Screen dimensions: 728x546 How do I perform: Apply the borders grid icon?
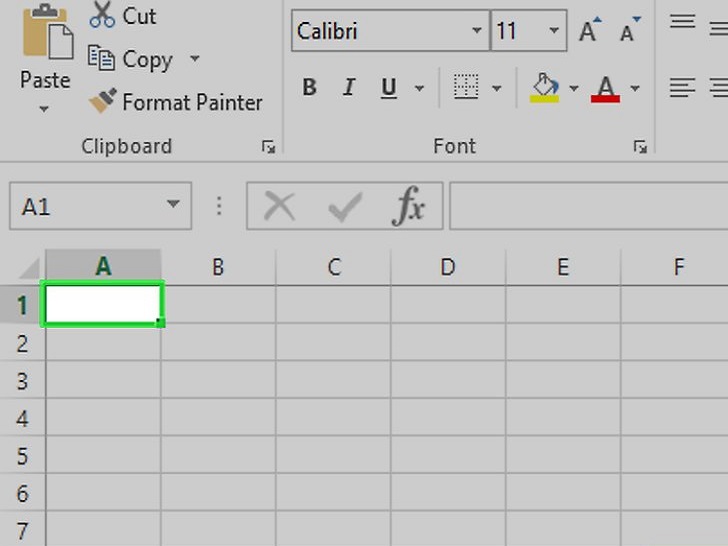[x=466, y=87]
